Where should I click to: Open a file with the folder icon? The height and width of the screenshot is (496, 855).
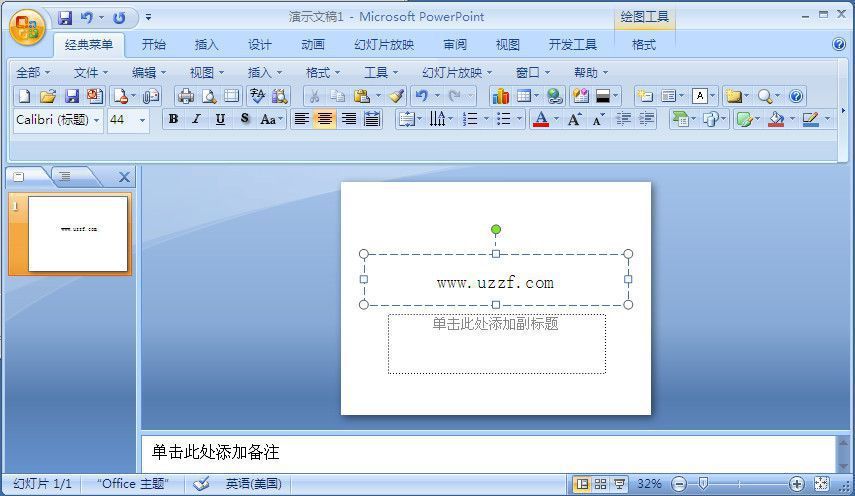pos(48,96)
